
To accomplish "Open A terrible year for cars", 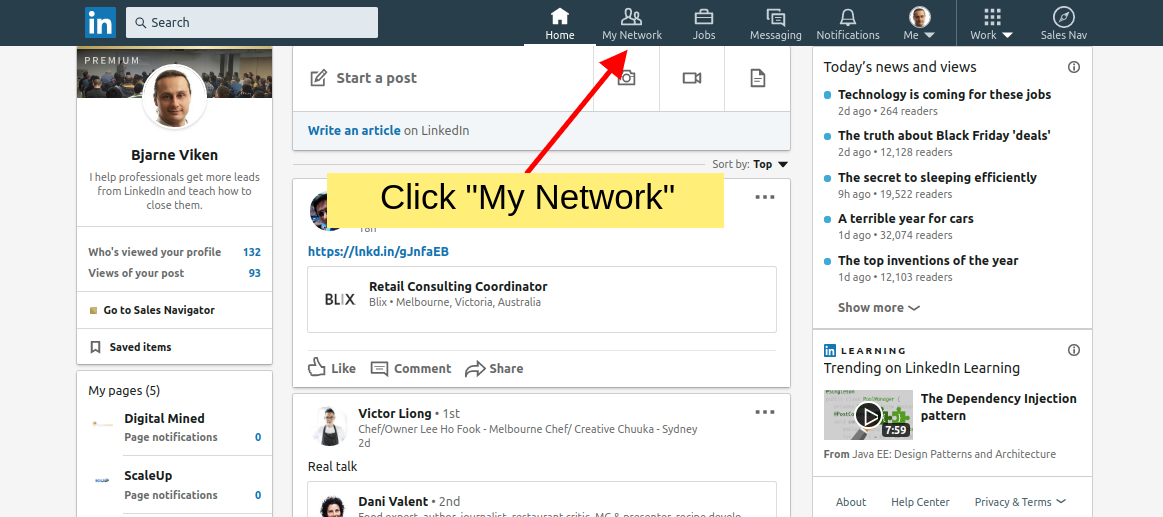I will point(906,219).
